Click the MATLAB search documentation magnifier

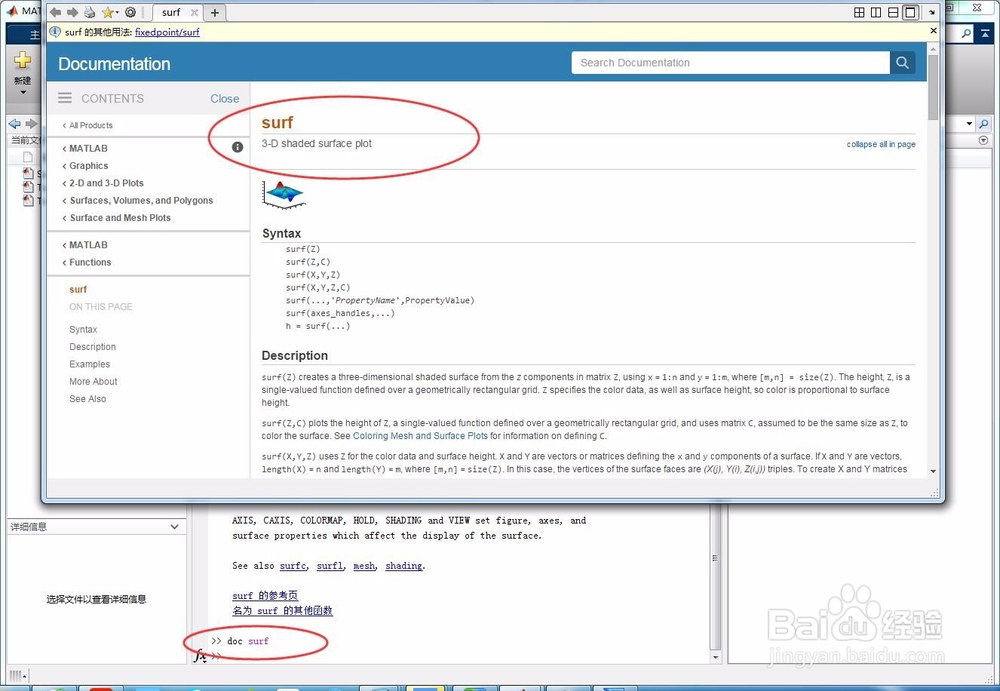point(967,34)
